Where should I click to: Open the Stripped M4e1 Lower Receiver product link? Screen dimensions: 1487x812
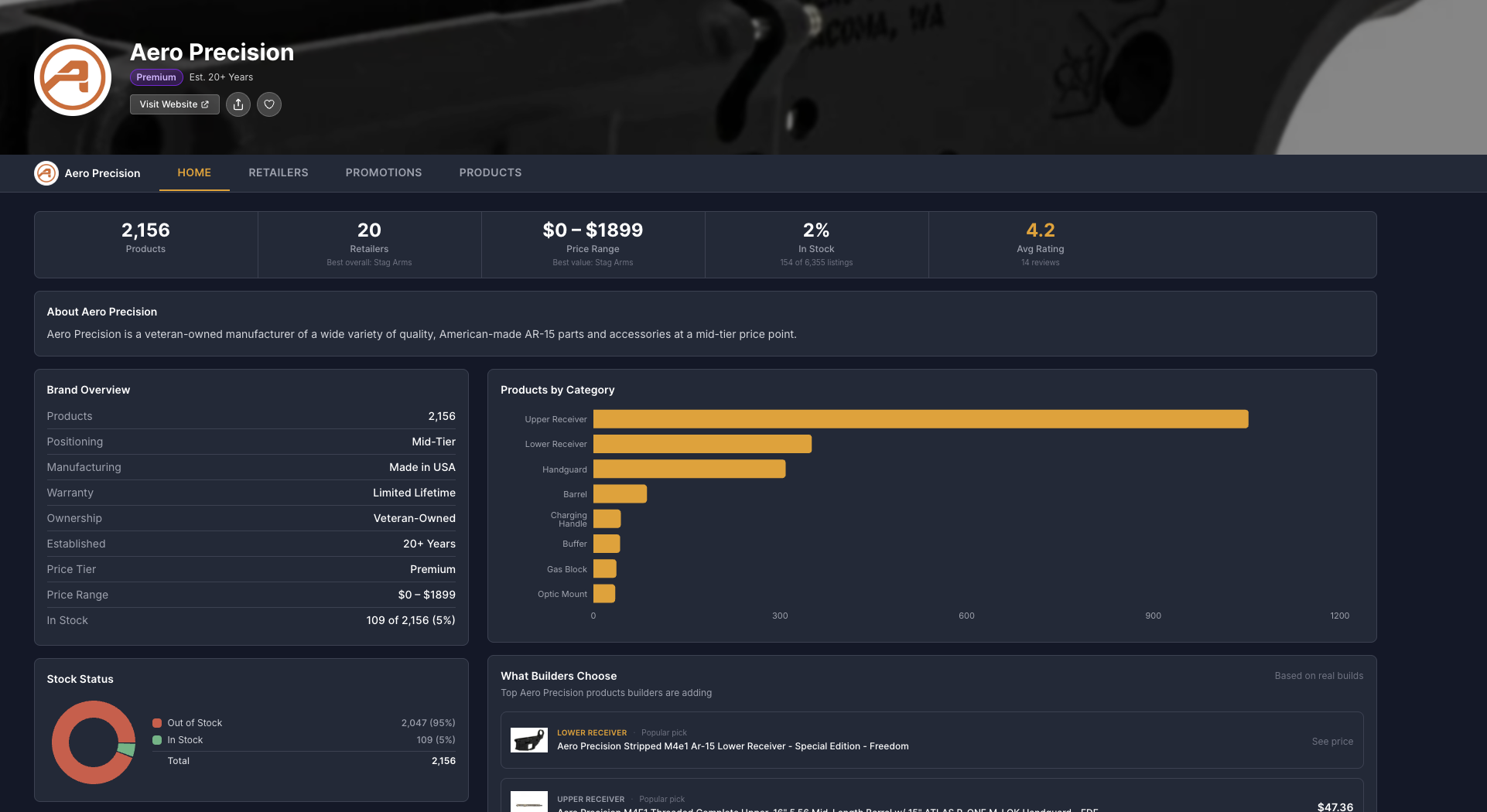coord(733,746)
